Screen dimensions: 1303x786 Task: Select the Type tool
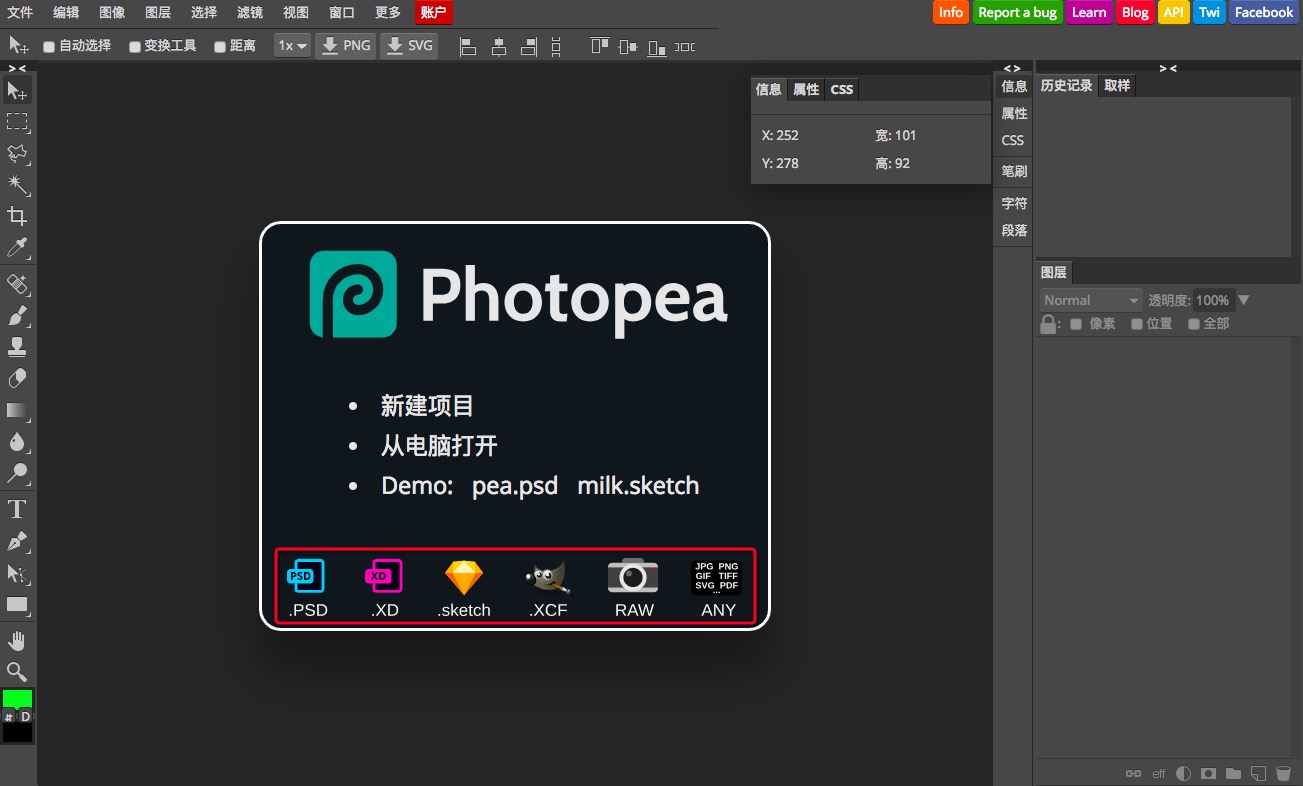(17, 508)
